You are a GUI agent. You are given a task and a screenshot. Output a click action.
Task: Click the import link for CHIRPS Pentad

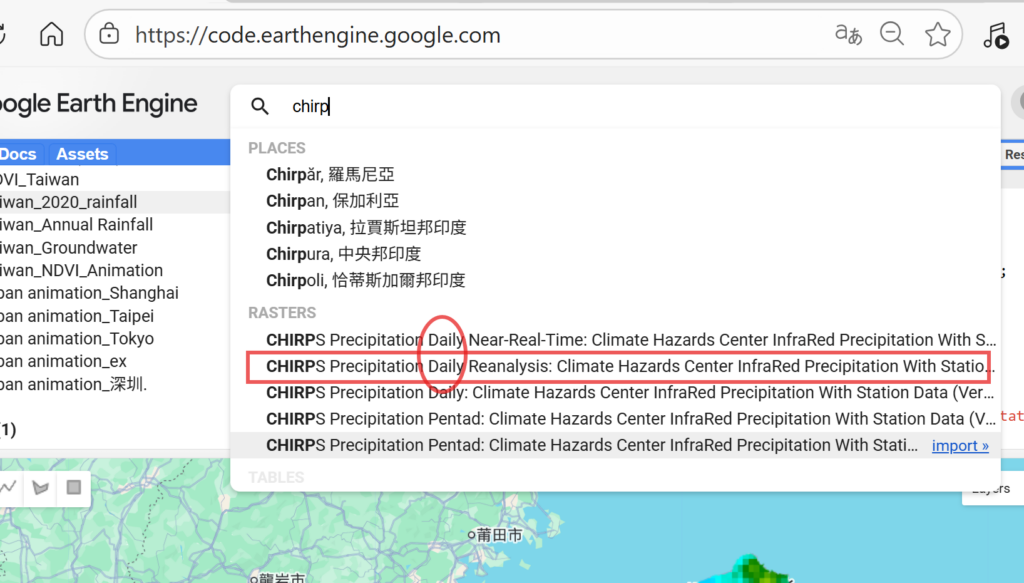[x=960, y=446]
